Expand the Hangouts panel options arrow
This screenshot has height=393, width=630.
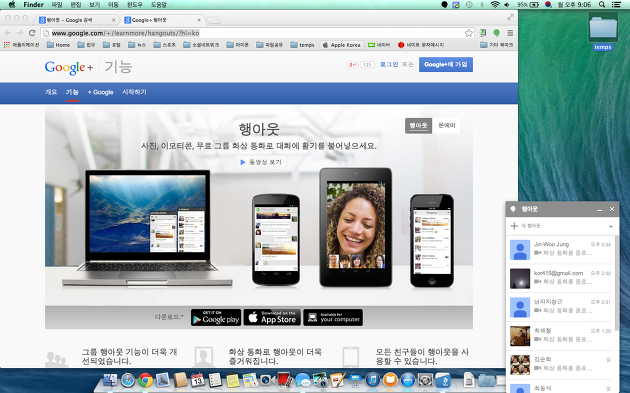coord(611,226)
